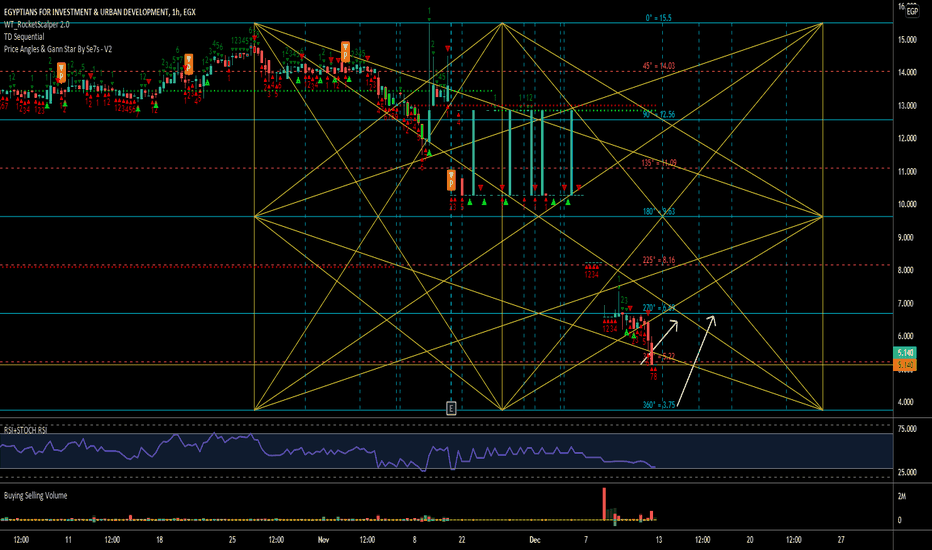The image size is (932, 550).
Task: Click the 180° = 9.63 Gann level label
Action: (x=659, y=211)
